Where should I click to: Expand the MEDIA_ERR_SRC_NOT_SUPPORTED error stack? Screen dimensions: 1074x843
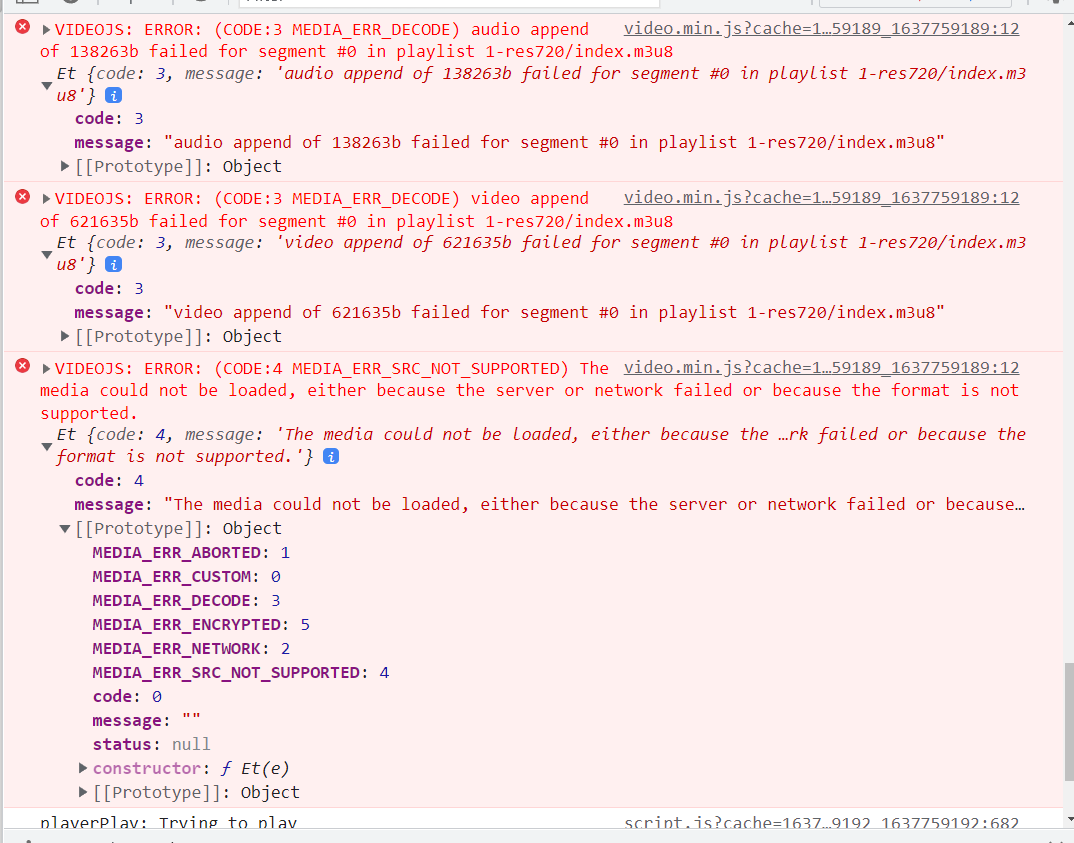click(x=46, y=368)
